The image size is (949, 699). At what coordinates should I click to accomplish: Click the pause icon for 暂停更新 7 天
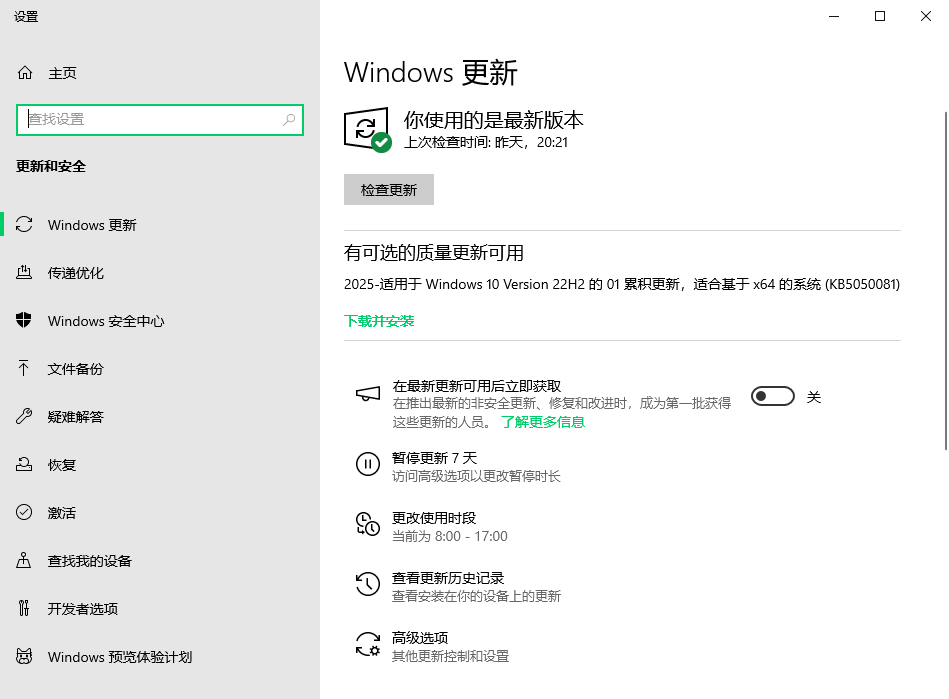367,464
